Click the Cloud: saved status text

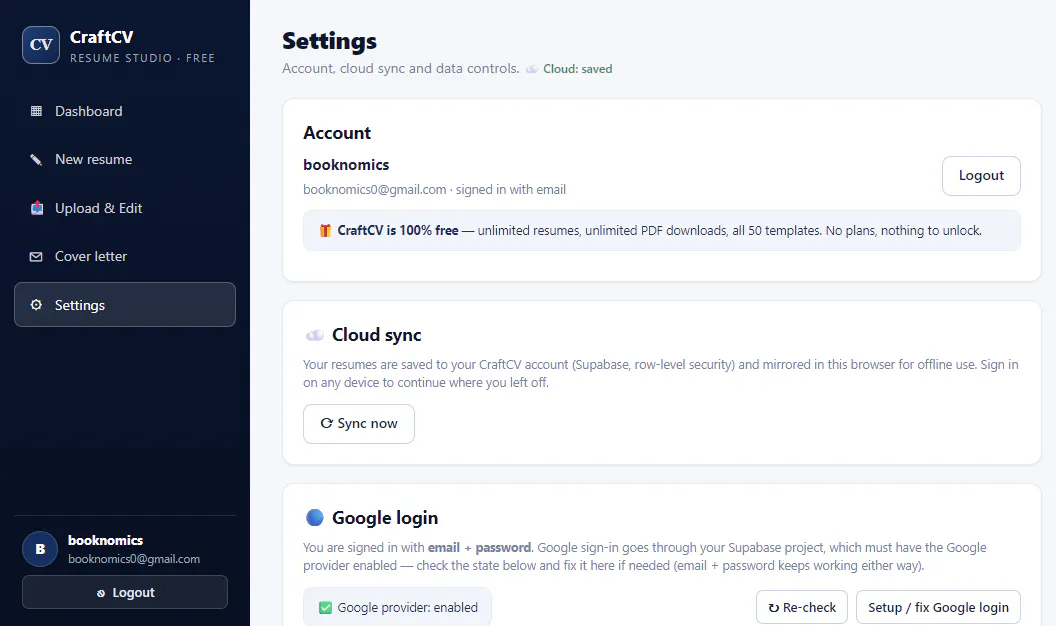(x=577, y=69)
